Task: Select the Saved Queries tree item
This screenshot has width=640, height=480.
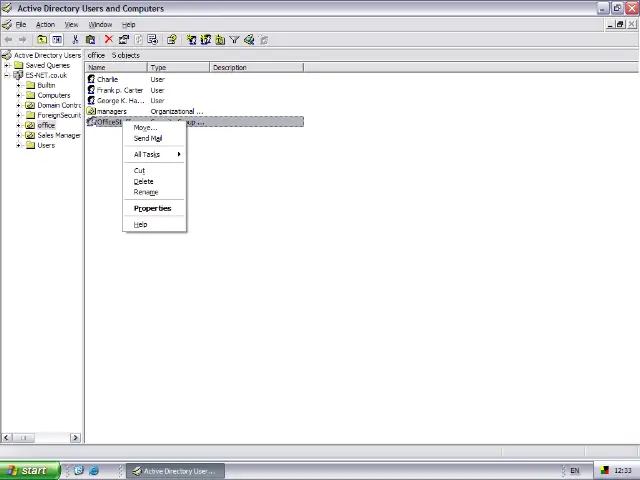Action: 48,65
